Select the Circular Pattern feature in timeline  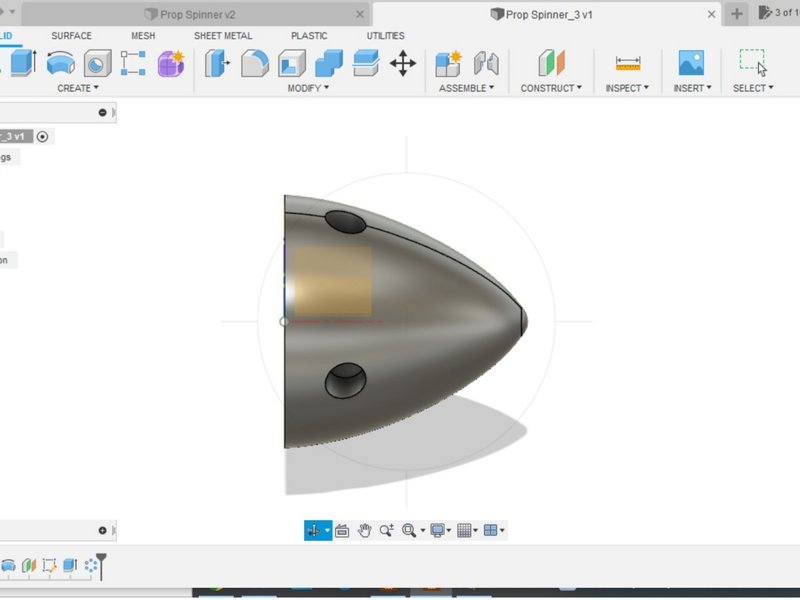pyautogui.click(x=91, y=565)
